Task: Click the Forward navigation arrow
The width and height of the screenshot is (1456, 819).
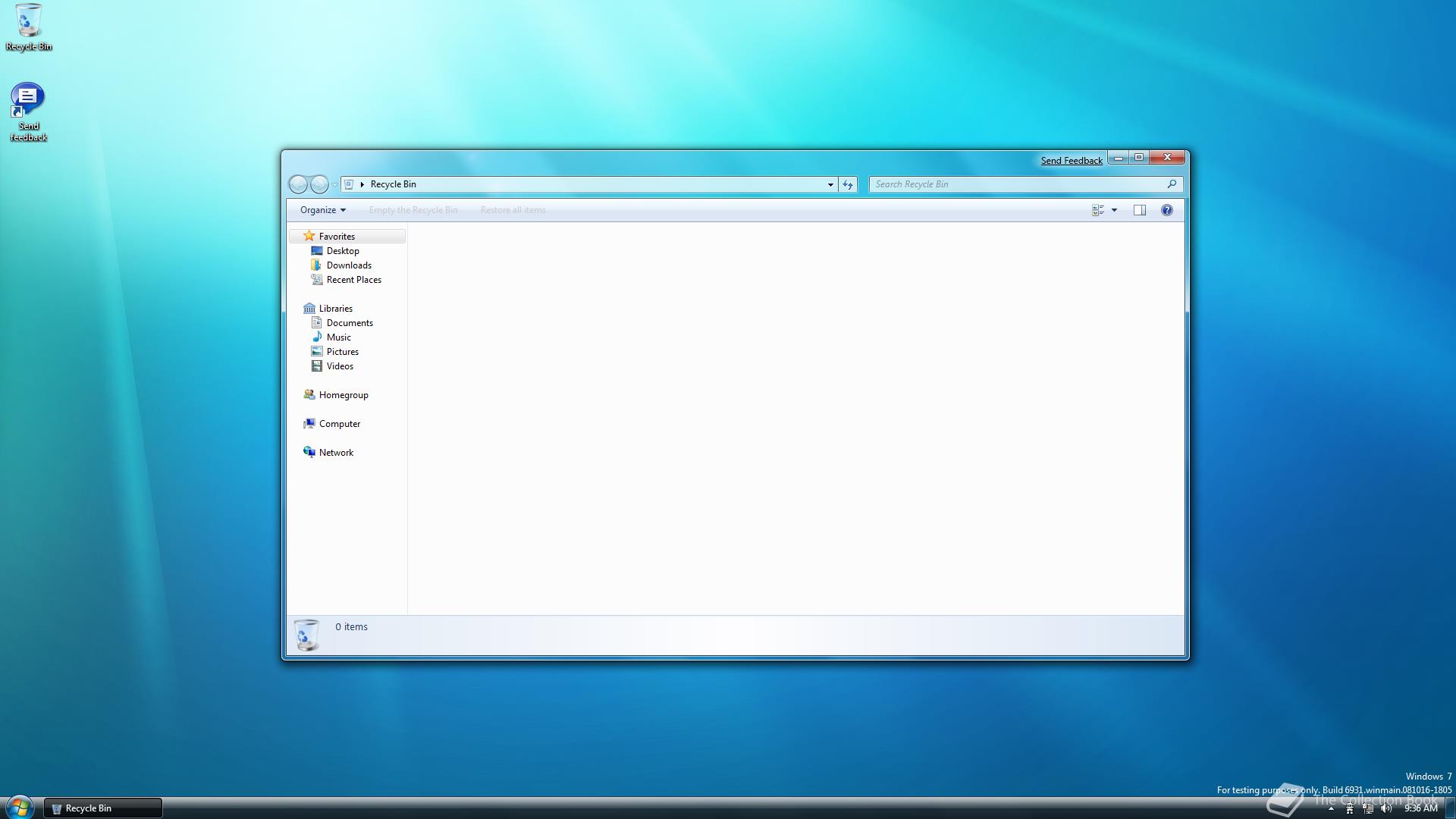Action: tap(319, 184)
